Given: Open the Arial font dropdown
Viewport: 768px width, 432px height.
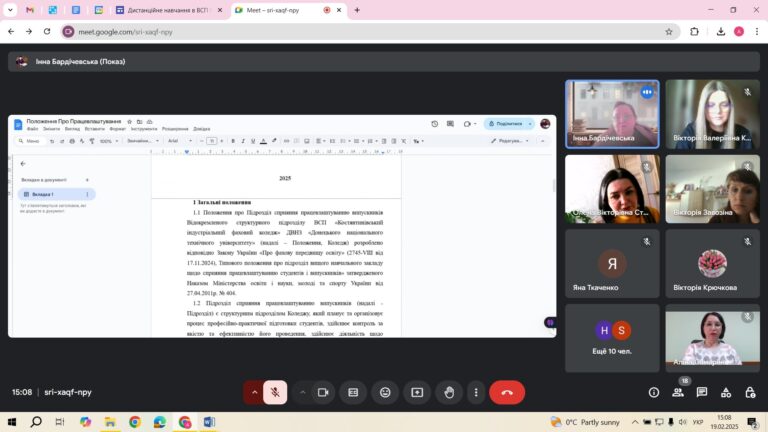Looking at the screenshot, I should point(180,141).
